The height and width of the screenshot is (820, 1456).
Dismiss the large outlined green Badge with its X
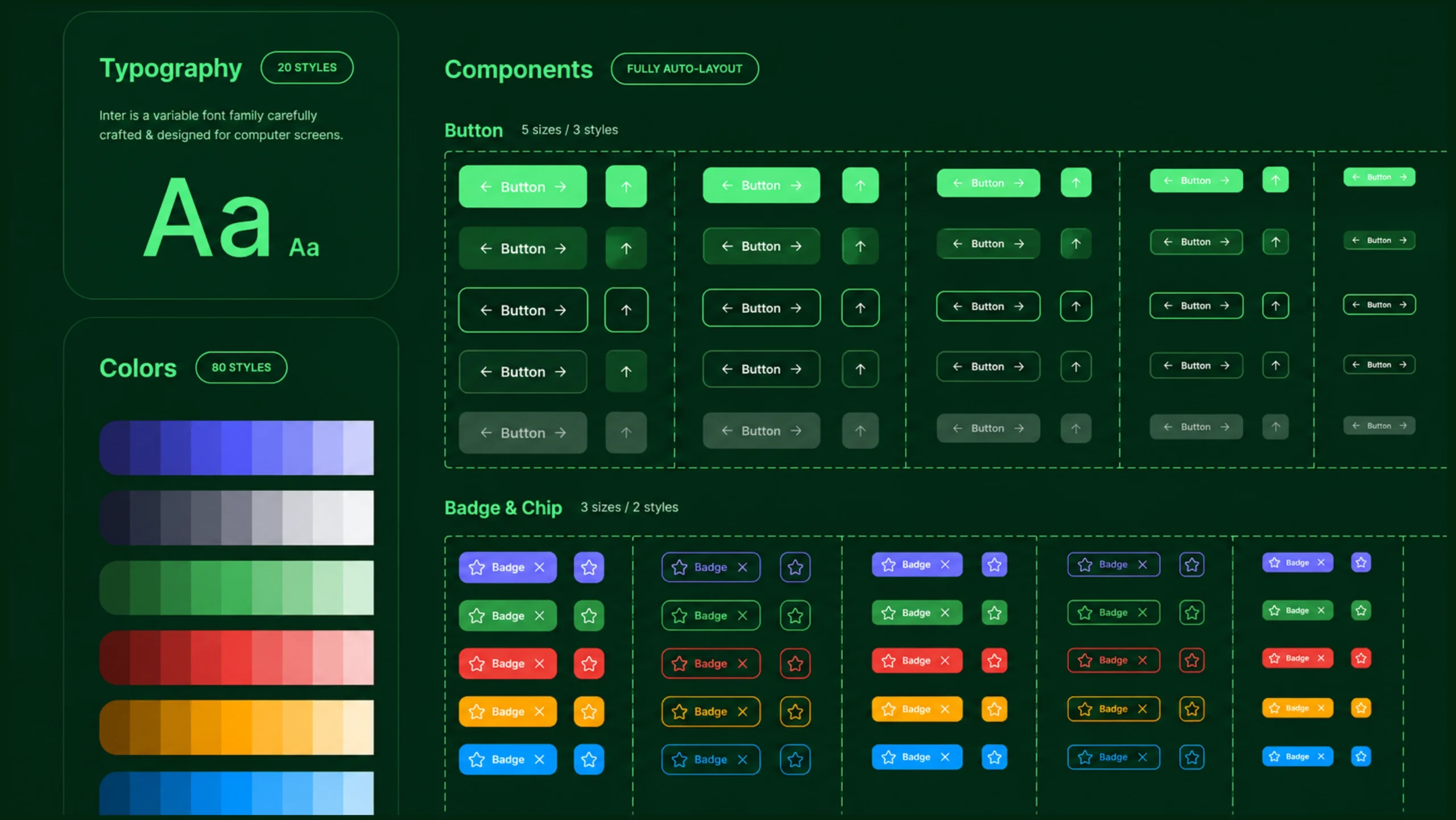[x=742, y=615]
